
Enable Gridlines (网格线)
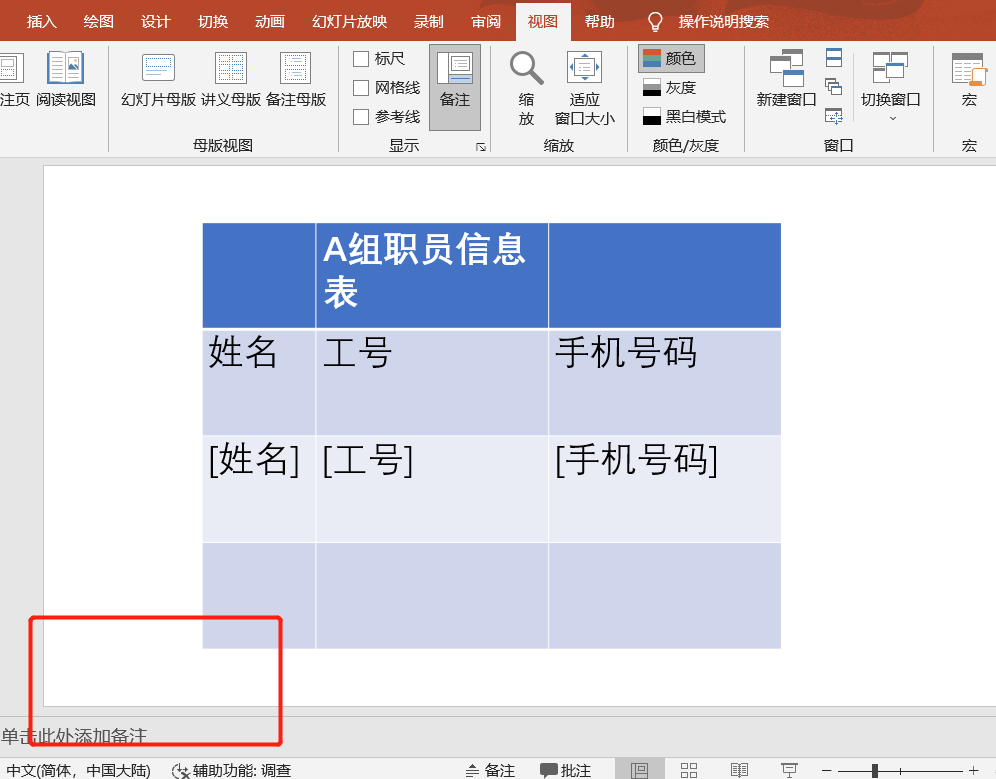(x=359, y=87)
